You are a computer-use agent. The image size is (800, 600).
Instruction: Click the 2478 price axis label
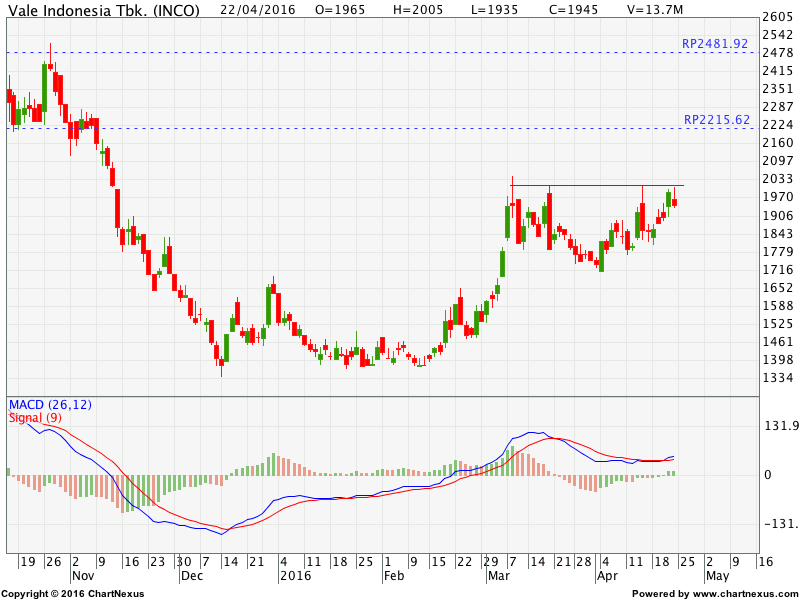(x=778, y=53)
